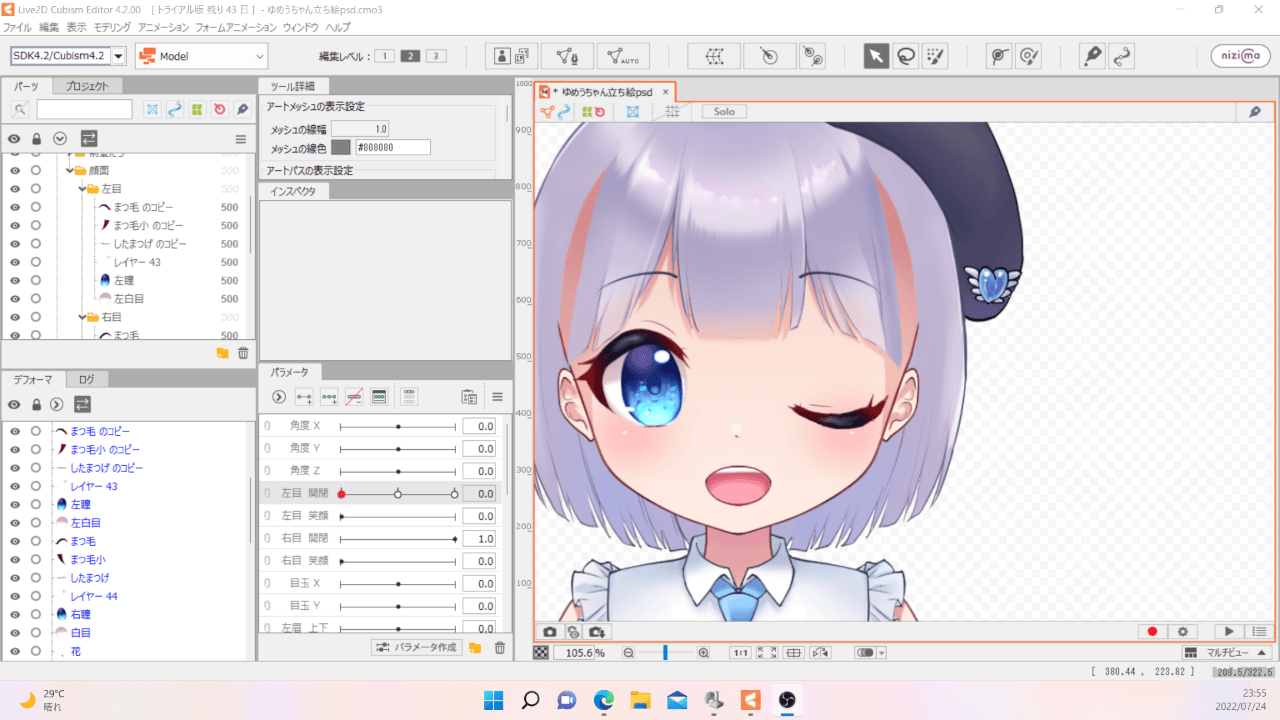Open the nizima link

(1240, 56)
